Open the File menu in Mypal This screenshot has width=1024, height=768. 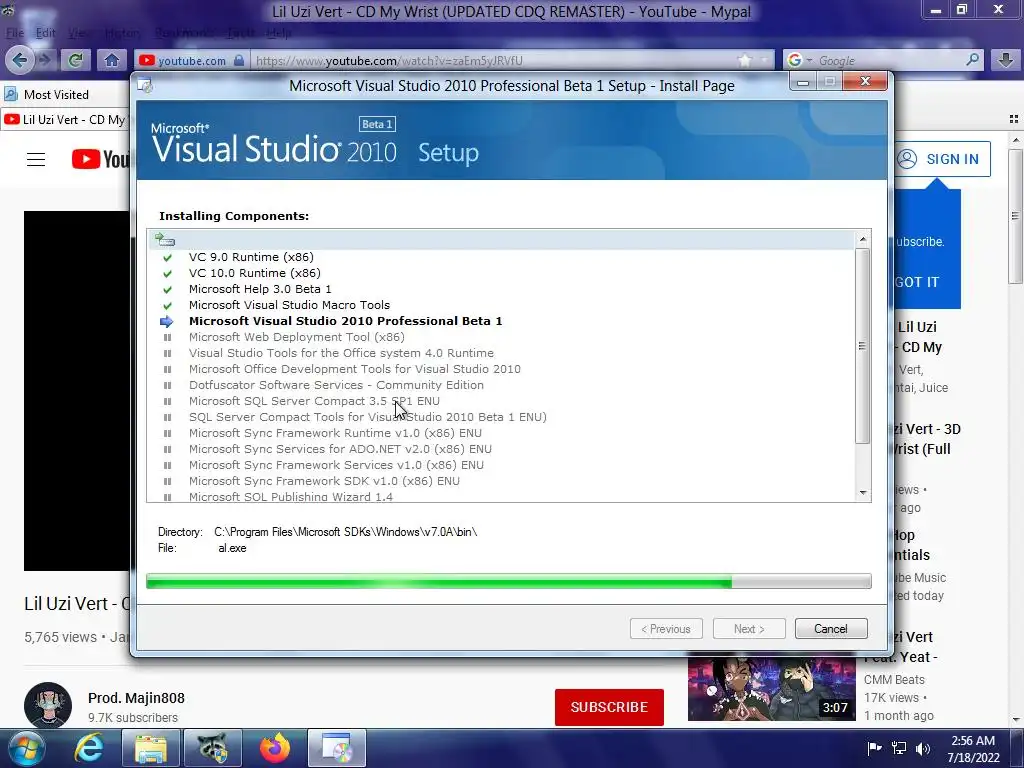tap(14, 33)
